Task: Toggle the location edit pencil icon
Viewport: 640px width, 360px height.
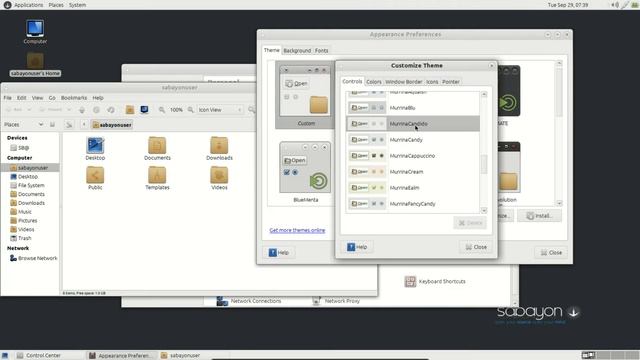Action: coord(69,124)
